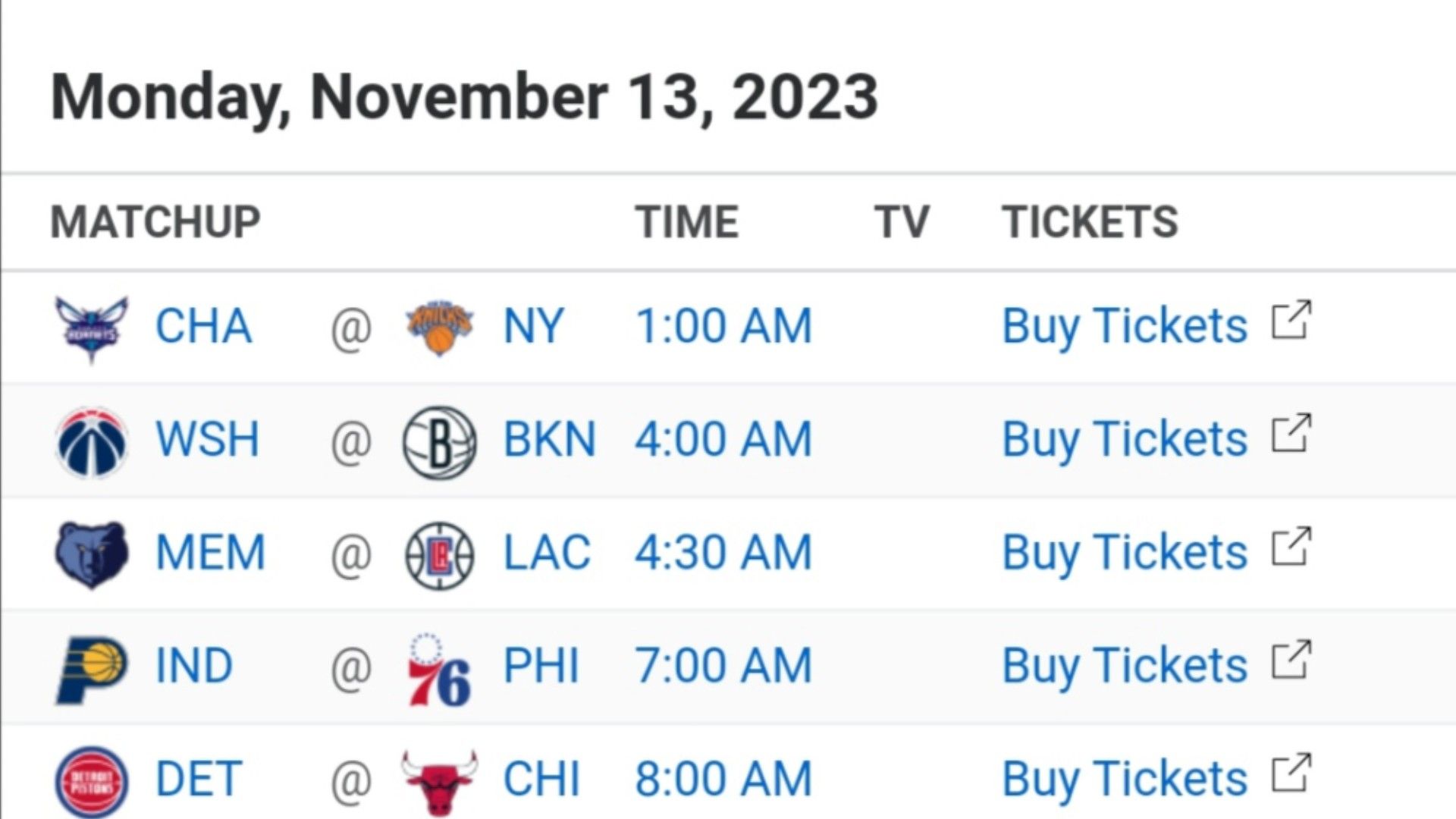Click the MEM team name link
This screenshot has height=819, width=1456.
pyautogui.click(x=210, y=552)
